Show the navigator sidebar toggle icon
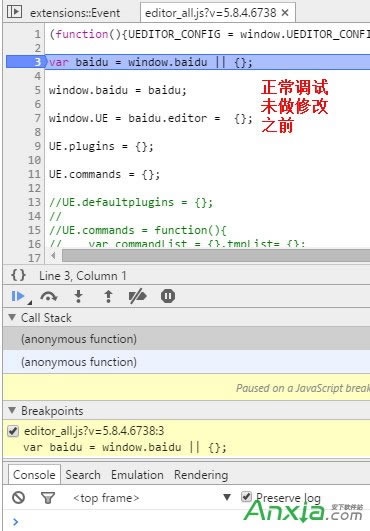This screenshot has height=531, width=370. [14, 12]
